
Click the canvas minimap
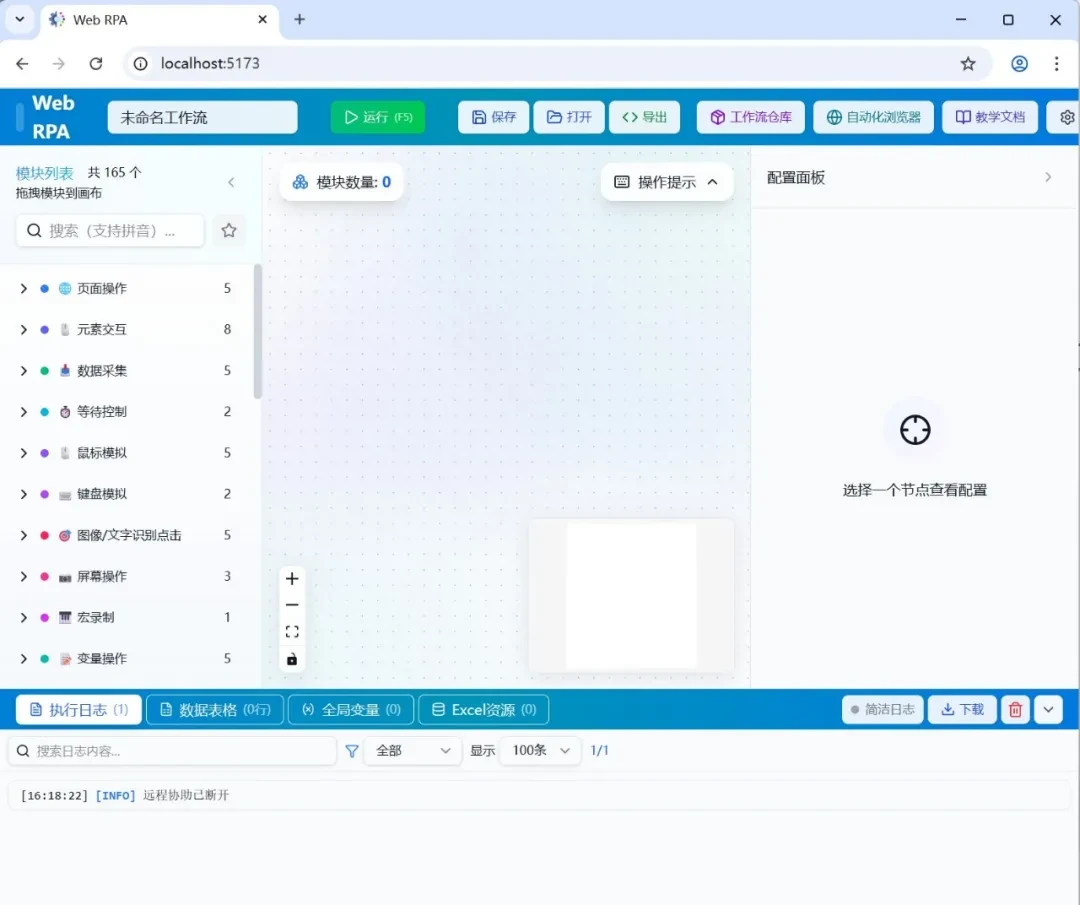coord(632,596)
